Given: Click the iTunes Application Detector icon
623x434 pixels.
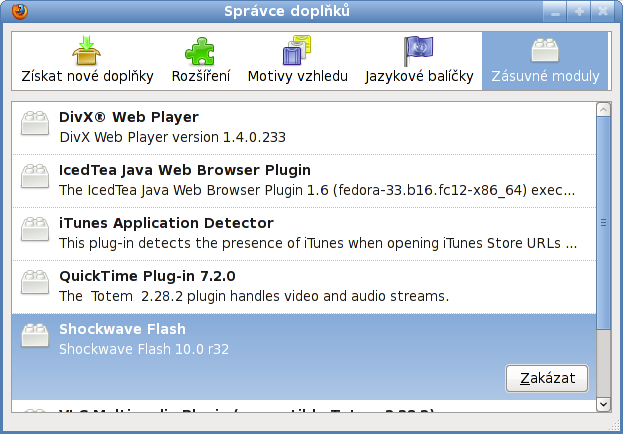Looking at the screenshot, I should click(36, 229).
